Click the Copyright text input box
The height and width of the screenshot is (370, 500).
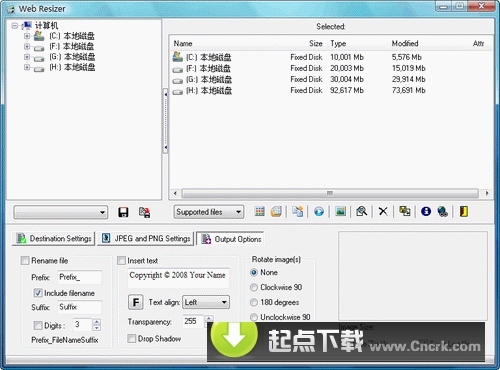(x=179, y=278)
